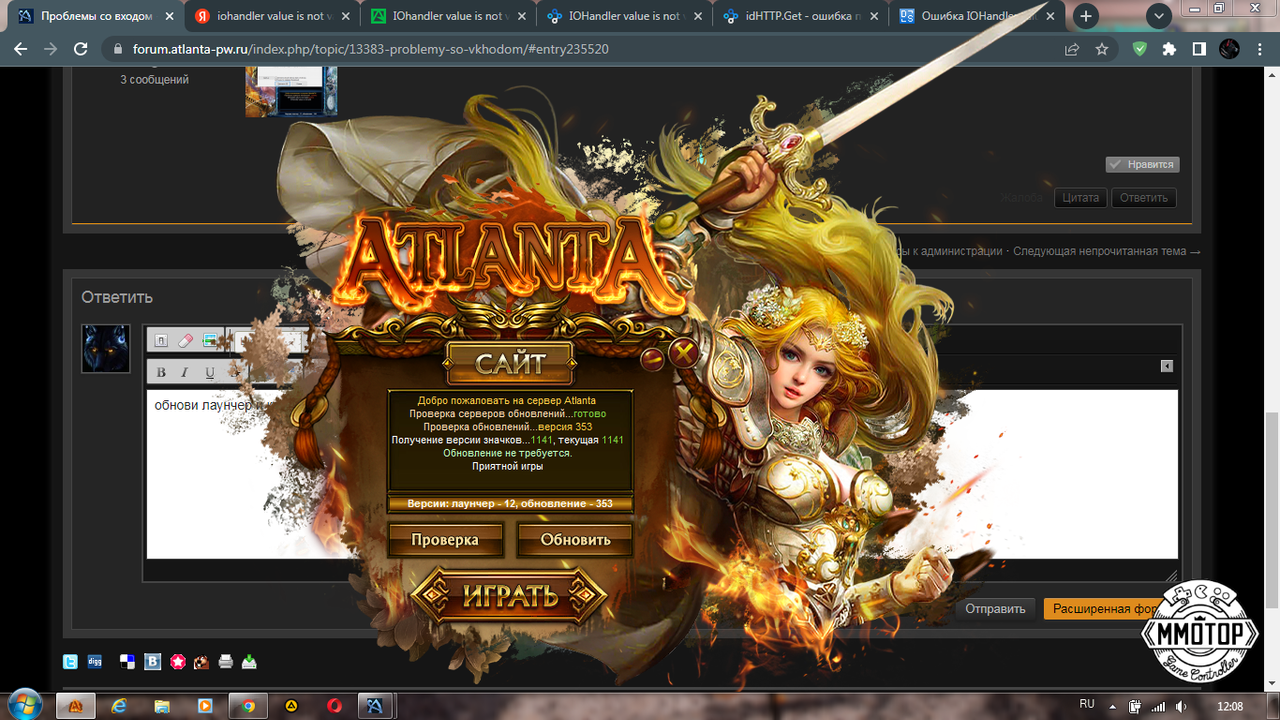This screenshot has width=1280, height=720.
Task: Open a new browser tab
Action: [x=1085, y=16]
